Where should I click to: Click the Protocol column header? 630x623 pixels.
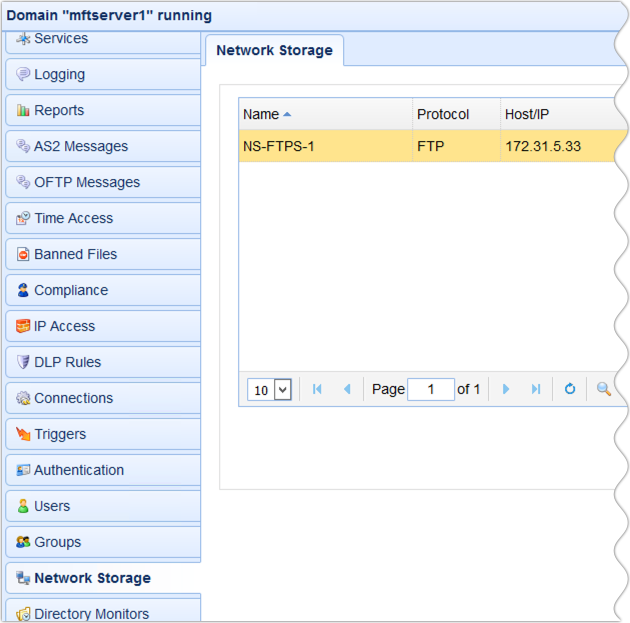coord(443,114)
